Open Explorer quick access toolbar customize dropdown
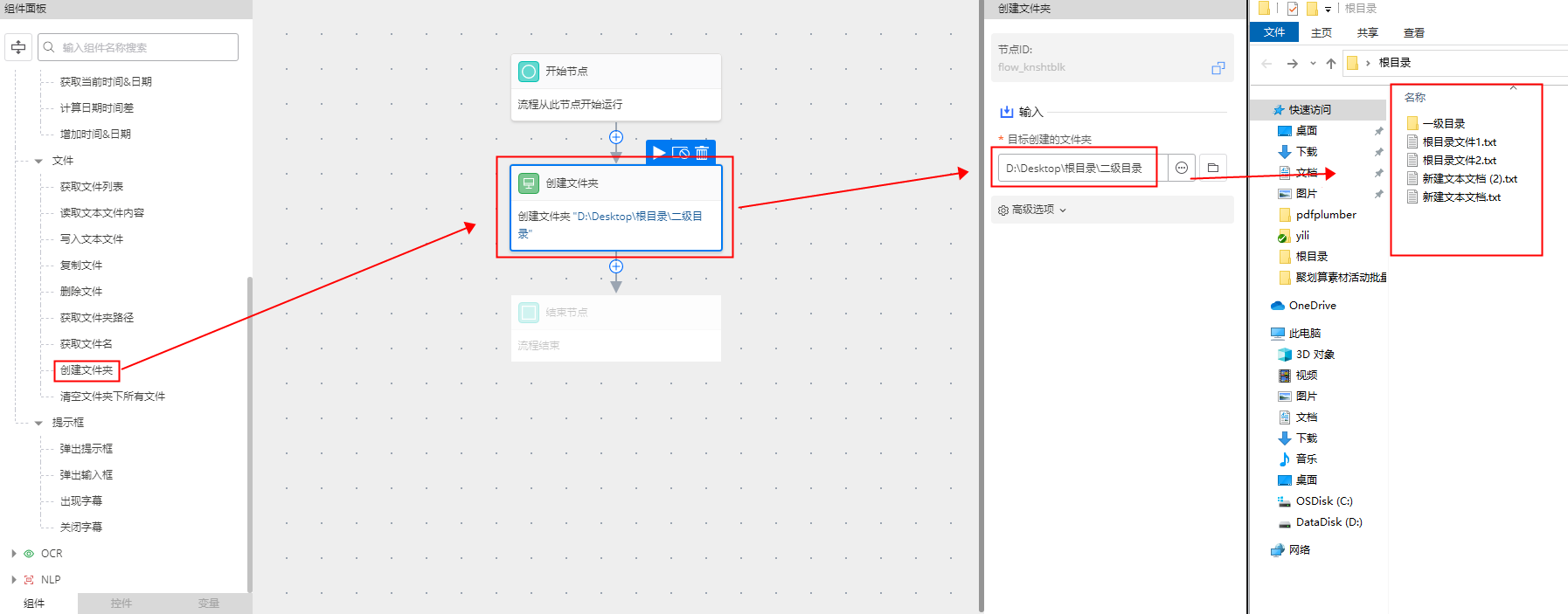The width and height of the screenshot is (1568, 614). pyautogui.click(x=1328, y=9)
